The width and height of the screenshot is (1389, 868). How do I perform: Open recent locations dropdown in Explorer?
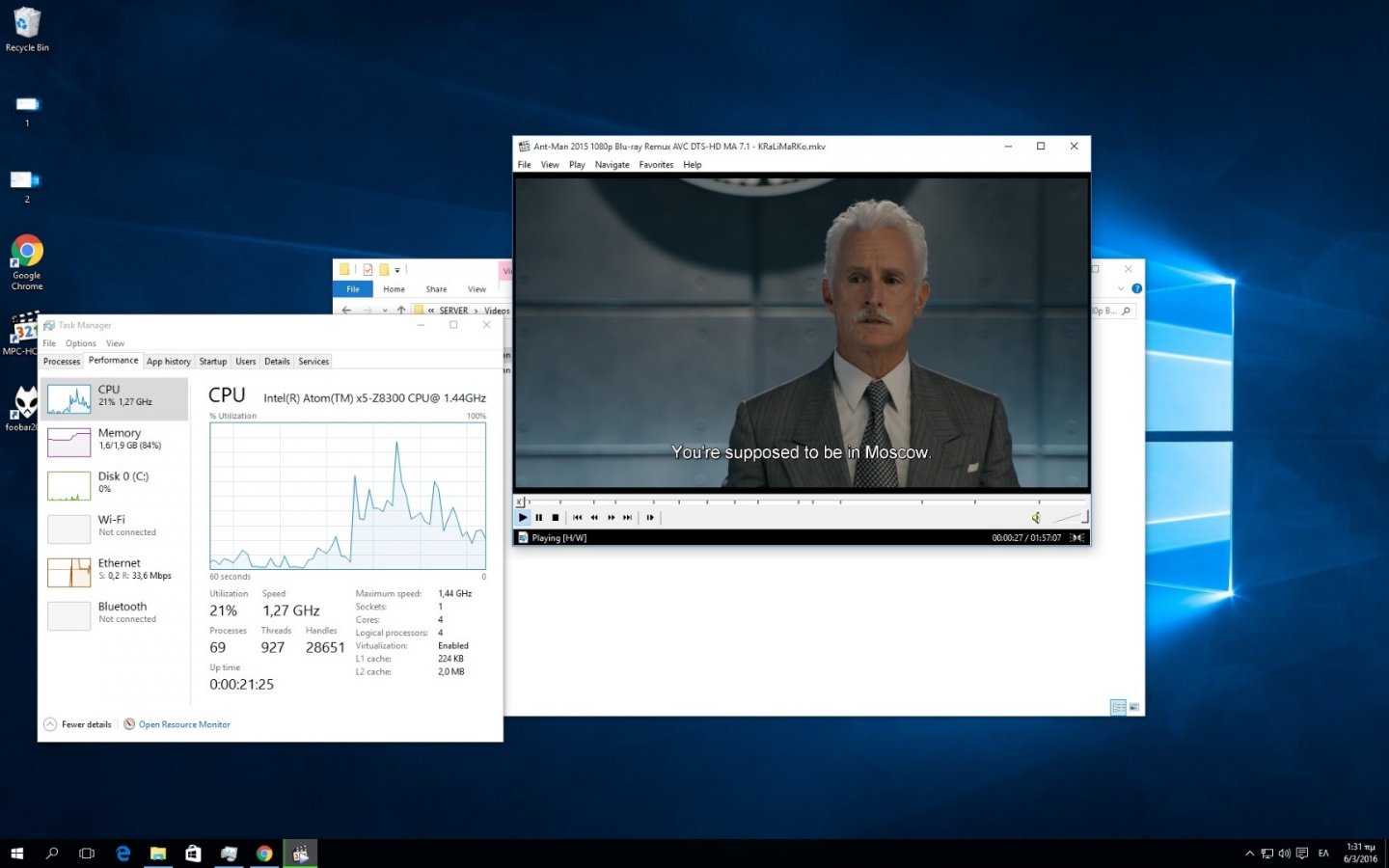385,311
